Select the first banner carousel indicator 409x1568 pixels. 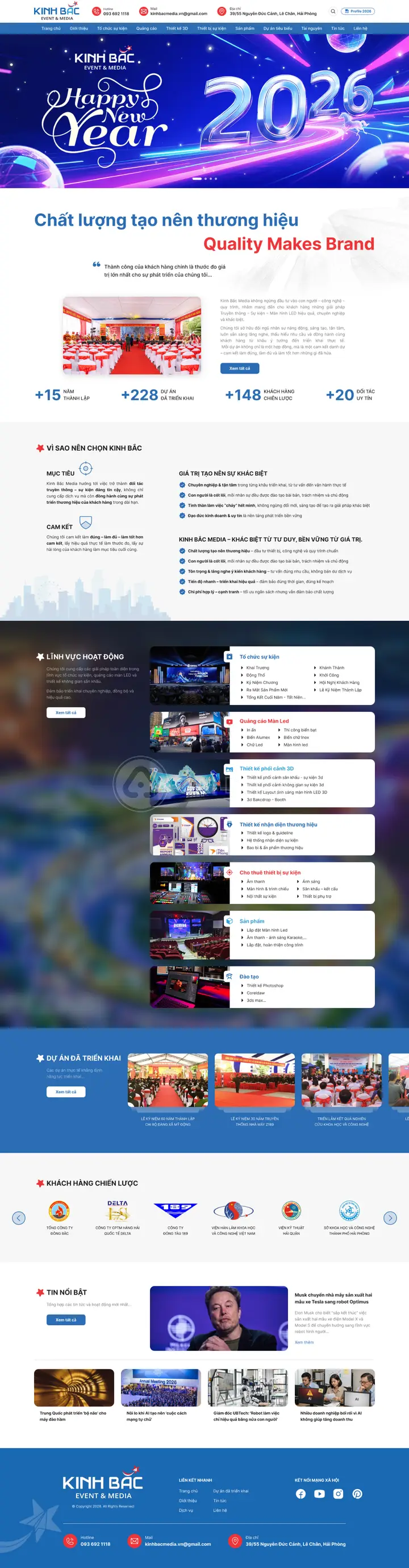point(197,179)
